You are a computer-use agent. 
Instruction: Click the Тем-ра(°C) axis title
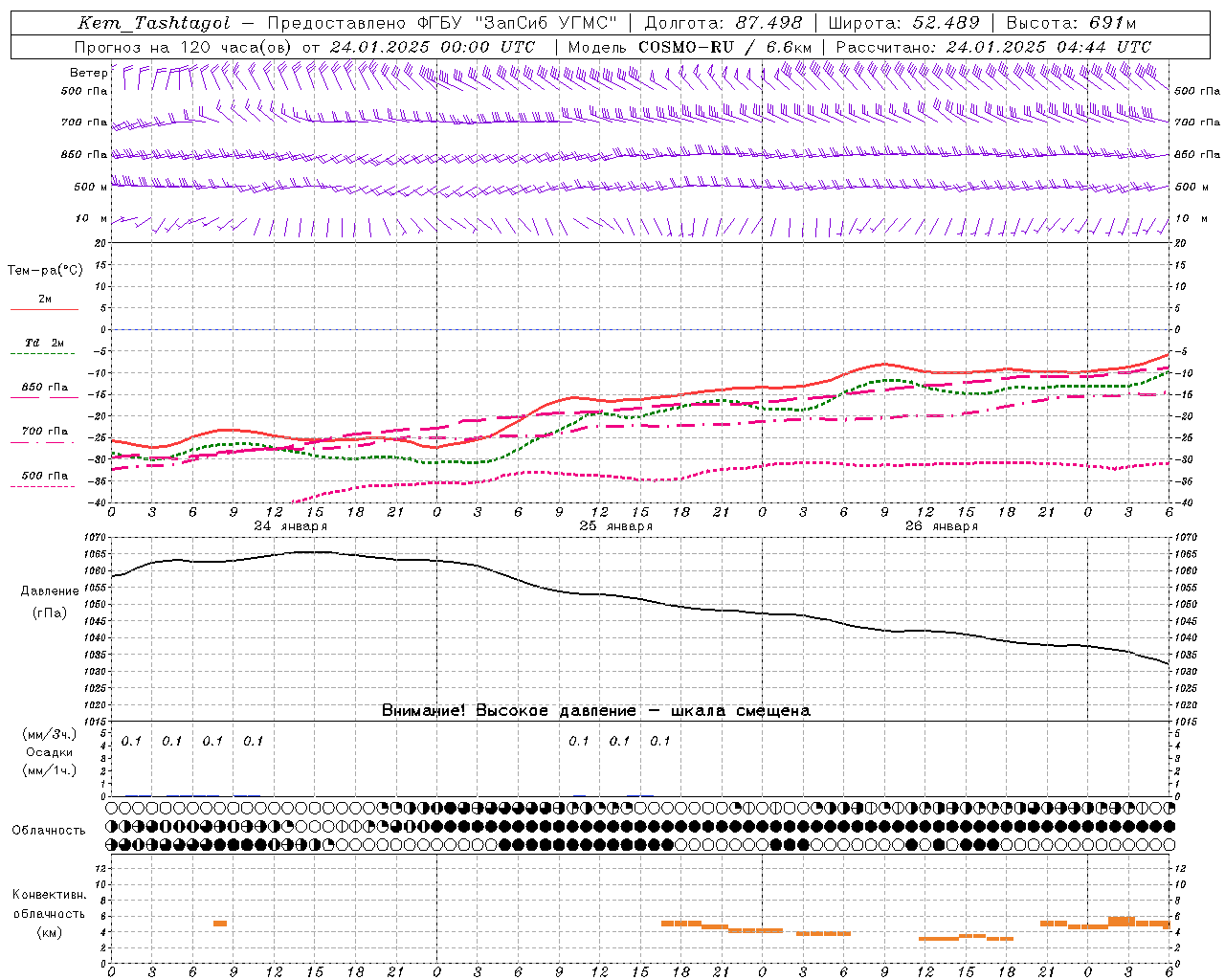45,271
